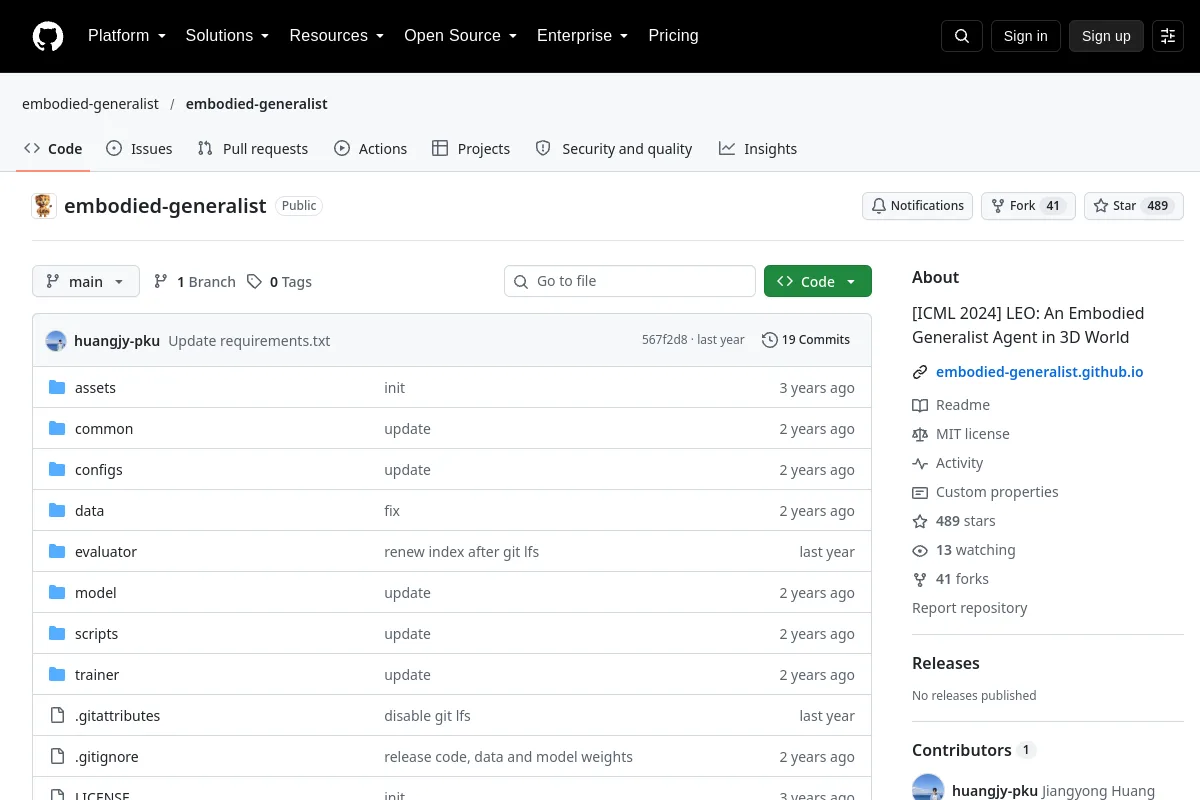This screenshot has height=800, width=1200.
Task: Click the scales icon next to MIT license
Action: pyautogui.click(x=920, y=434)
